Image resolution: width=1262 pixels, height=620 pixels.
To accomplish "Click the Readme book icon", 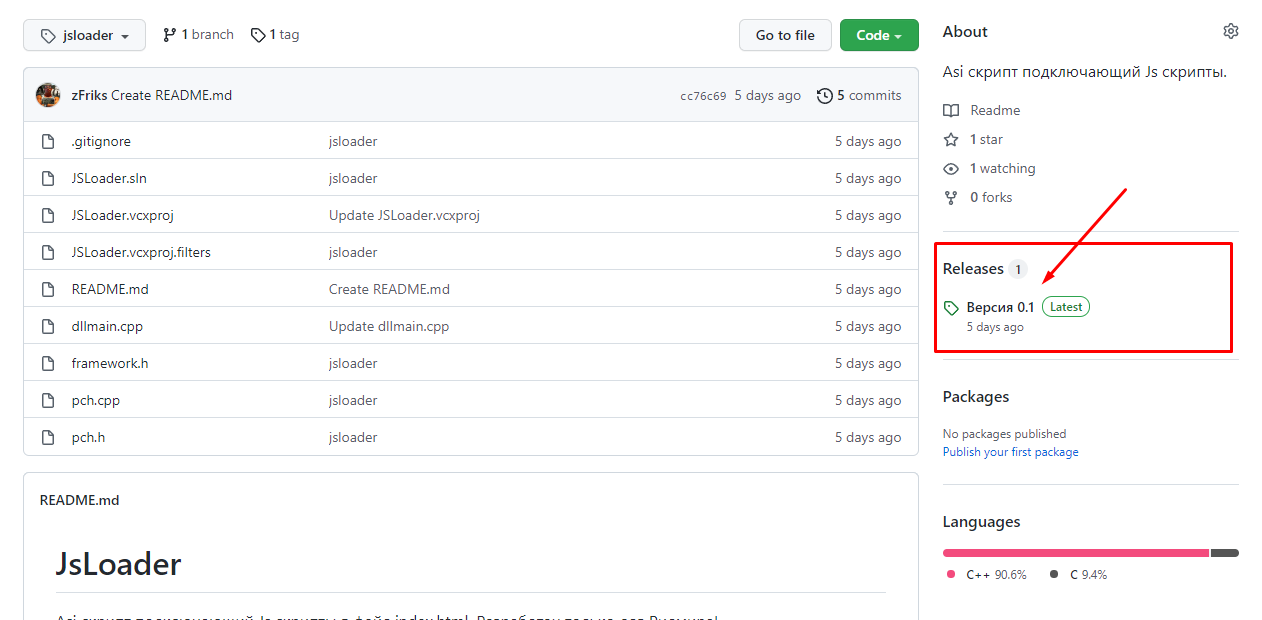I will coord(951,110).
